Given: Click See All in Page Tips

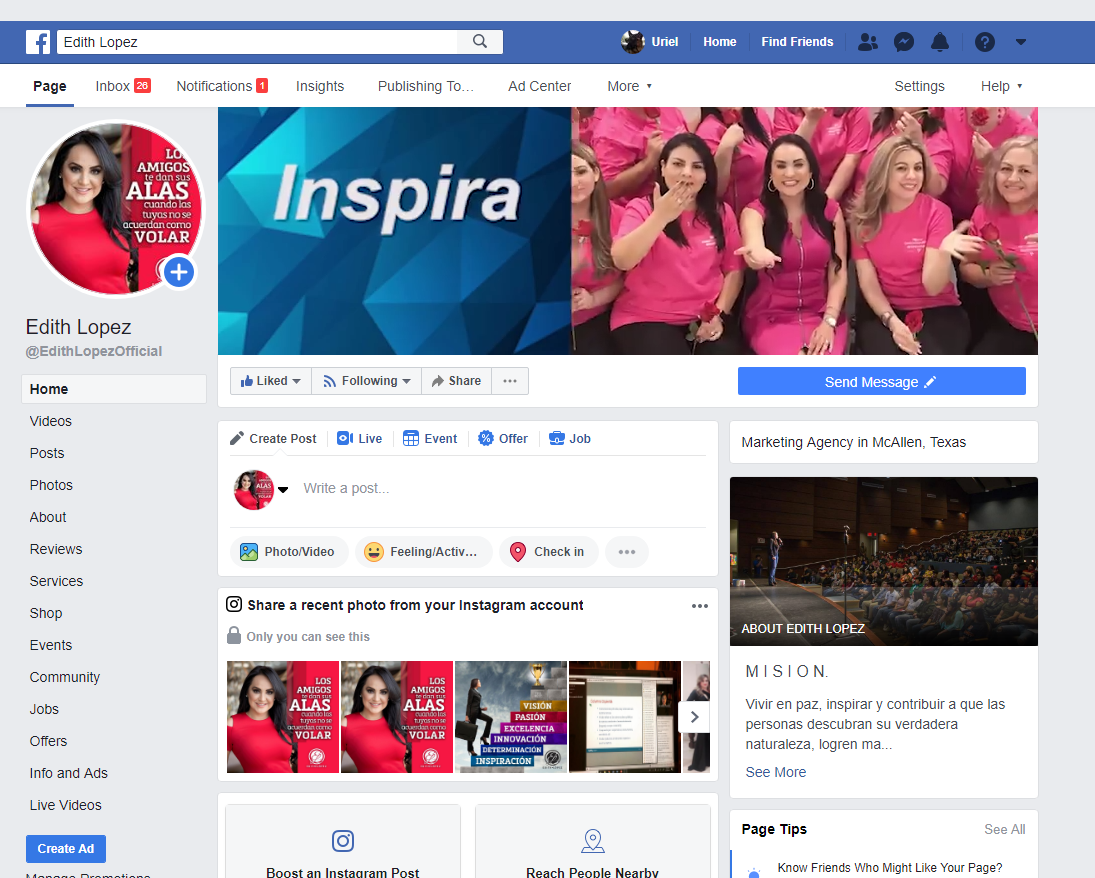Looking at the screenshot, I should [1005, 829].
